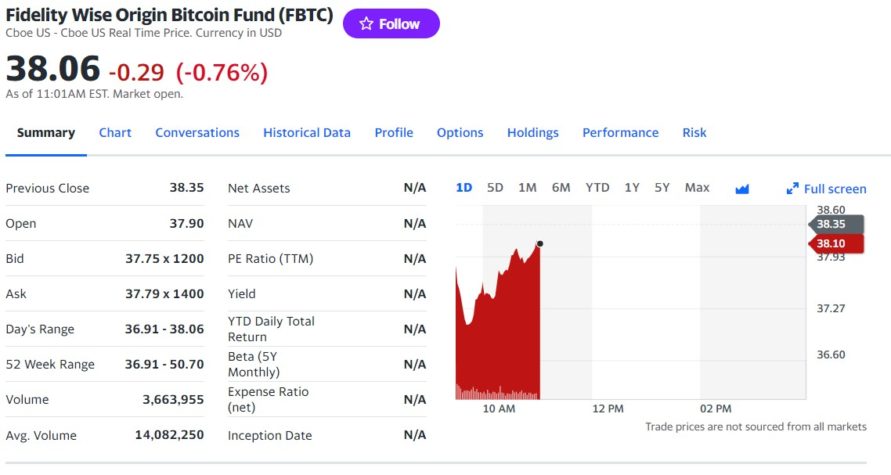
Task: Pick the 5Y chart range
Action: click(x=662, y=188)
